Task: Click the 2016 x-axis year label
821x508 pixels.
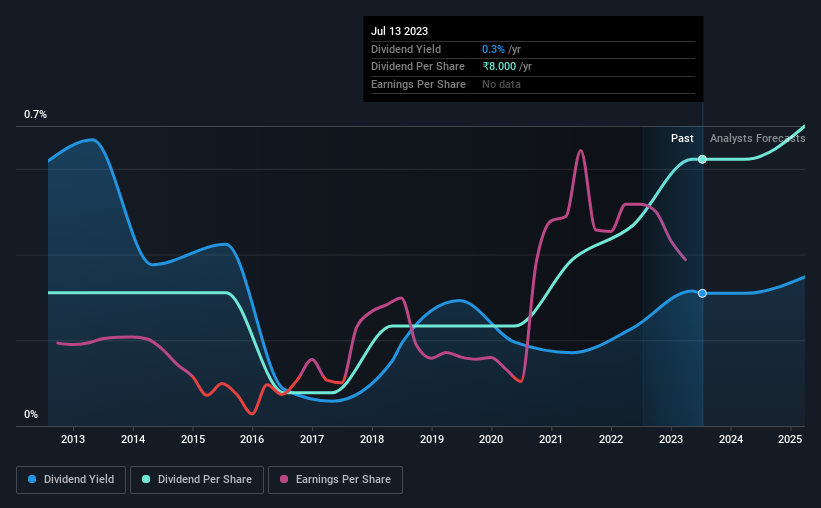Action: (x=252, y=439)
